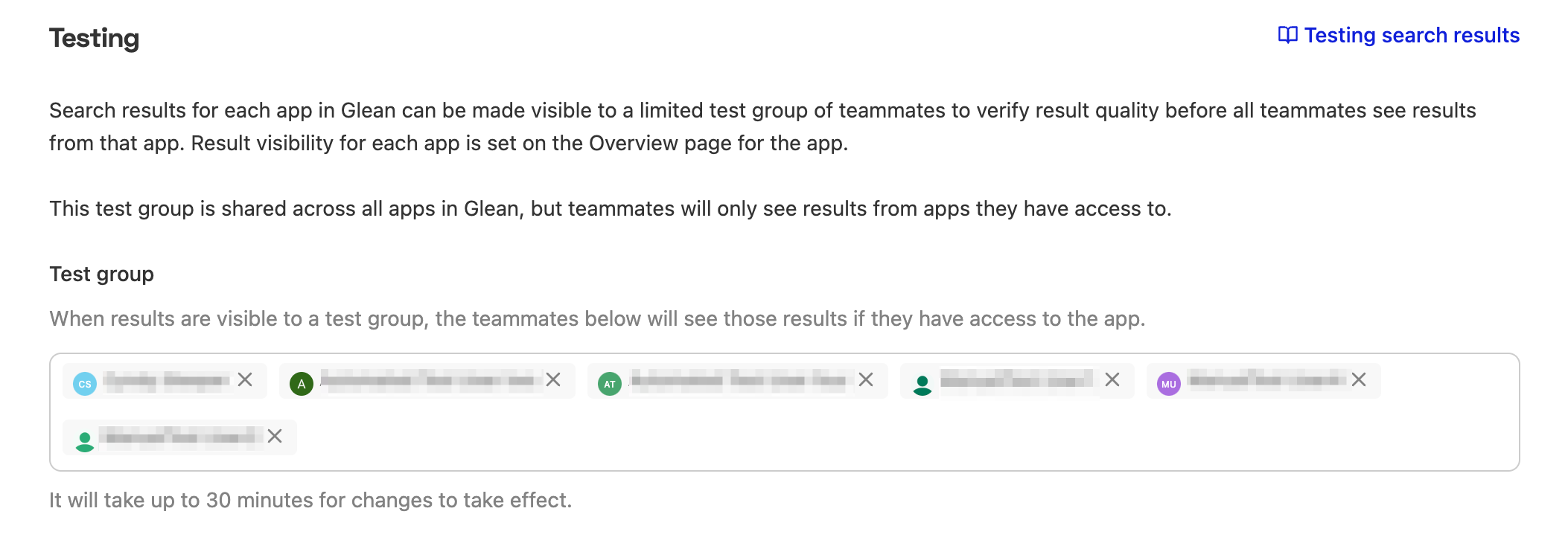Click the person silhouette avatar before the MU chip
The height and width of the screenshot is (549, 1568).
(922, 384)
